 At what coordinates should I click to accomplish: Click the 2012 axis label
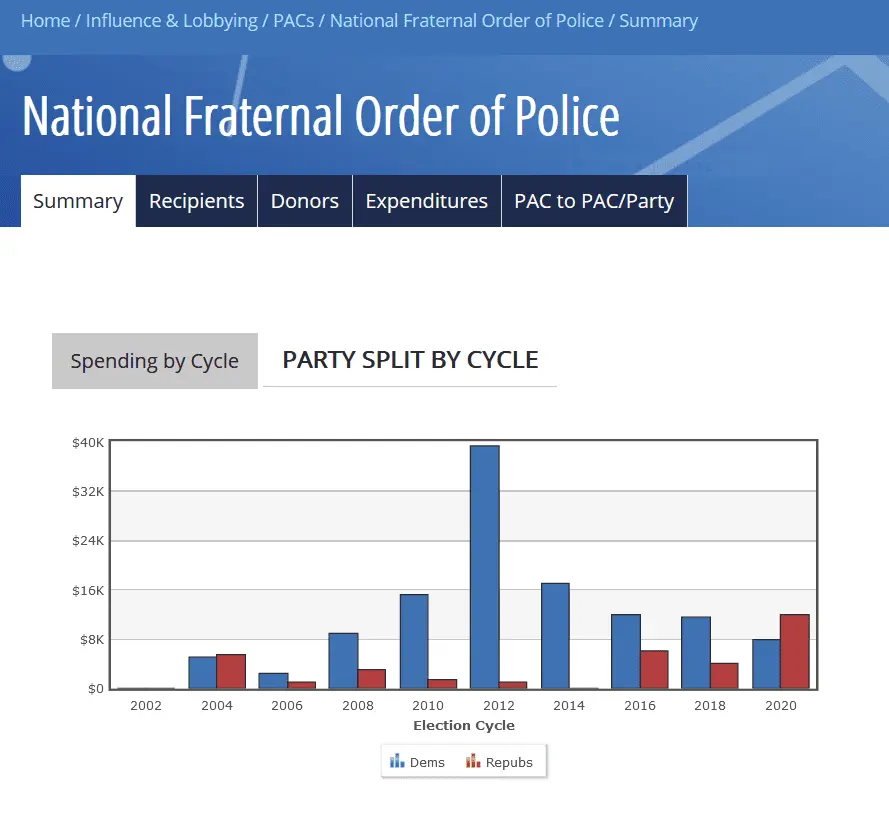[x=499, y=705]
